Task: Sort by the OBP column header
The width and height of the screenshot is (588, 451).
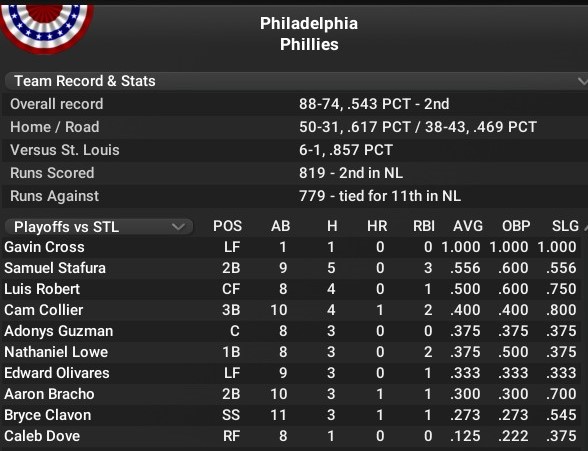Action: point(516,226)
